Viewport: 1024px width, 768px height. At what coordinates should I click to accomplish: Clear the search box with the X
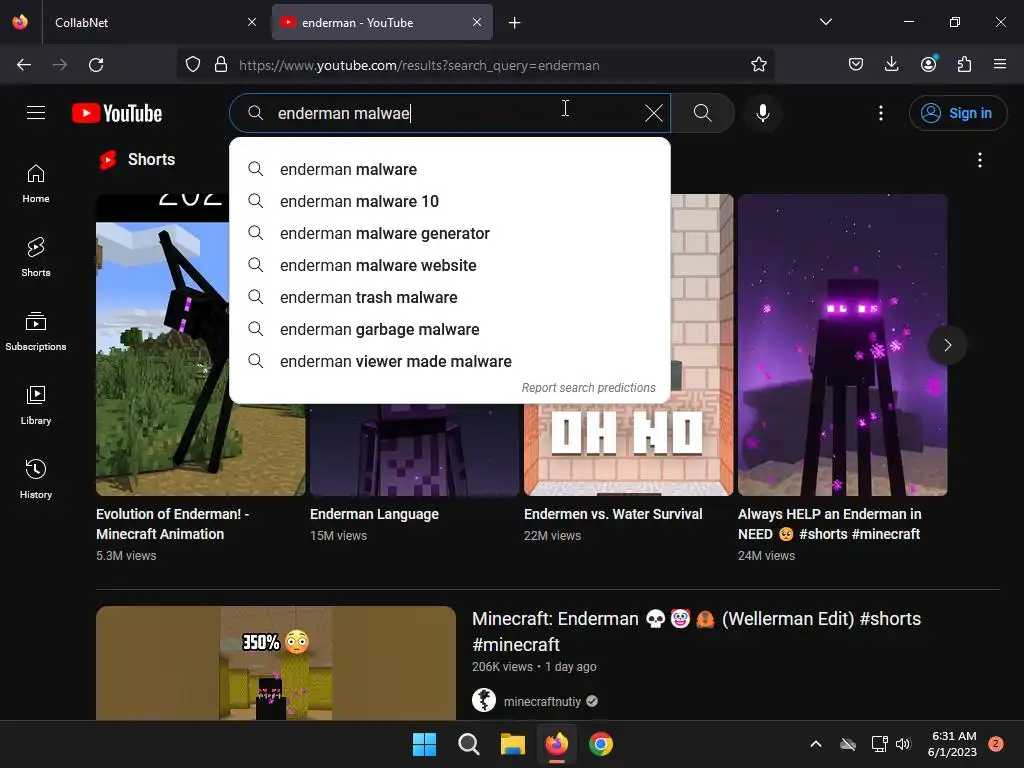click(x=653, y=113)
